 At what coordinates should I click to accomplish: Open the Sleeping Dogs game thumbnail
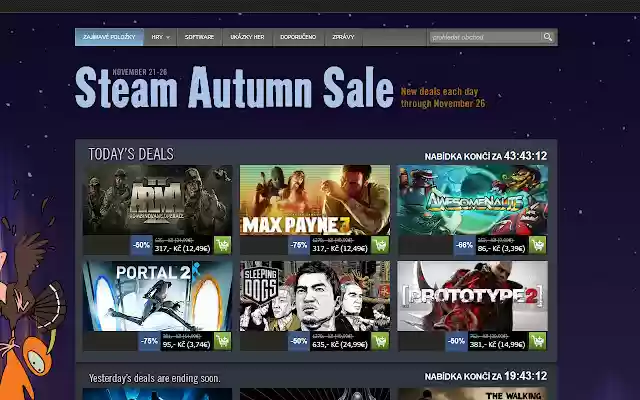click(315, 296)
